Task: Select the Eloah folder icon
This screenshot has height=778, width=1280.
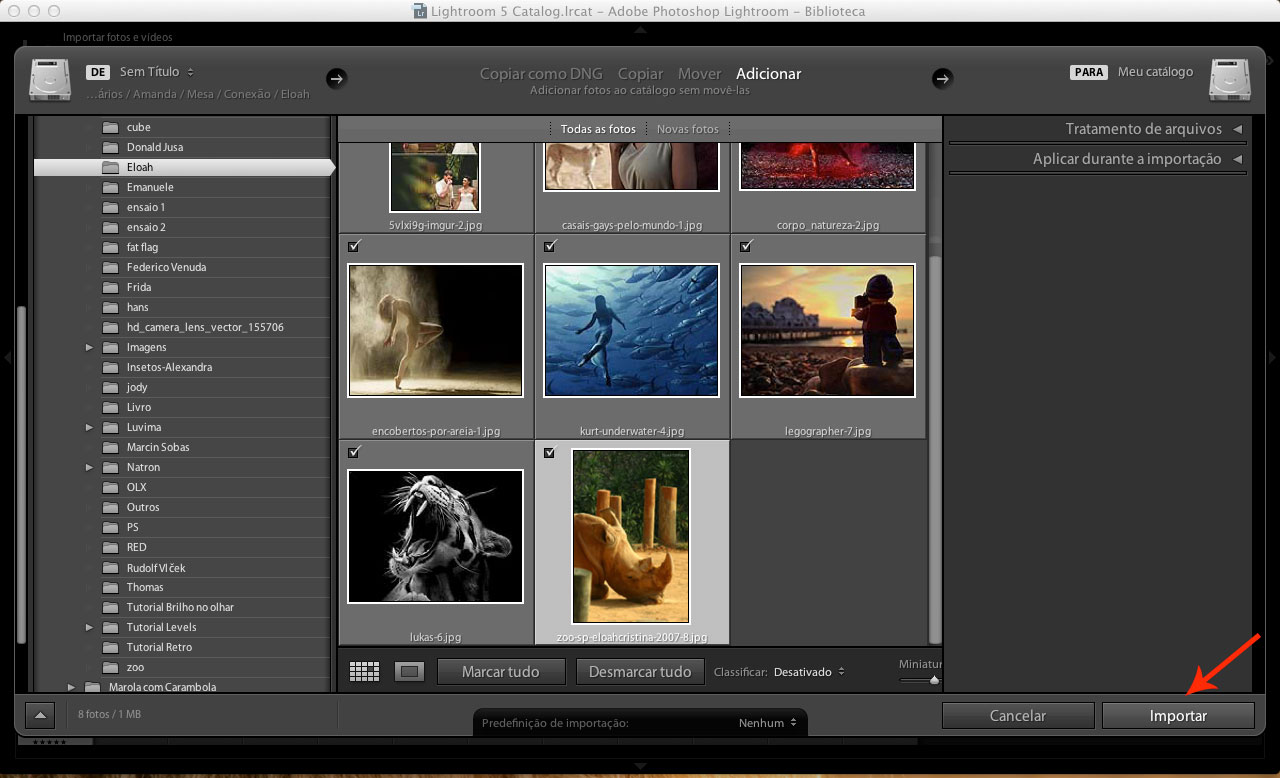Action: [110, 167]
